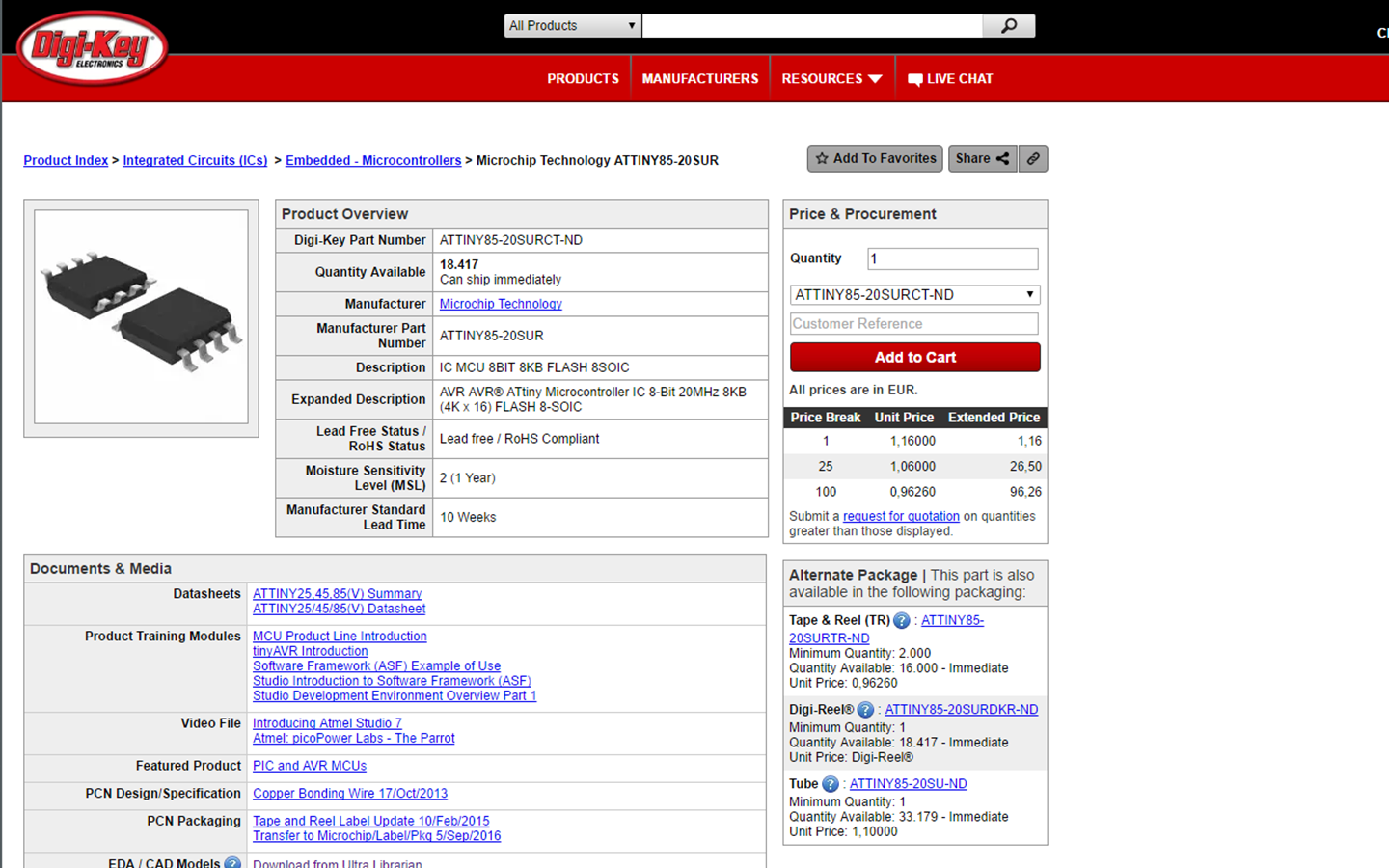Open the Manufacturers menu
Screen dimensions: 1389x868
click(x=700, y=79)
